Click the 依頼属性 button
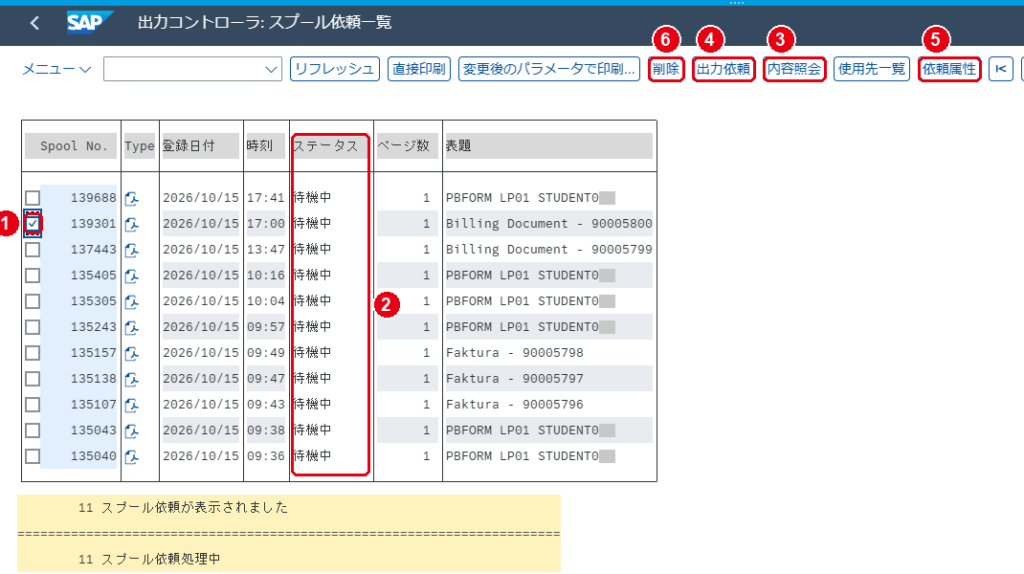 pos(949,69)
